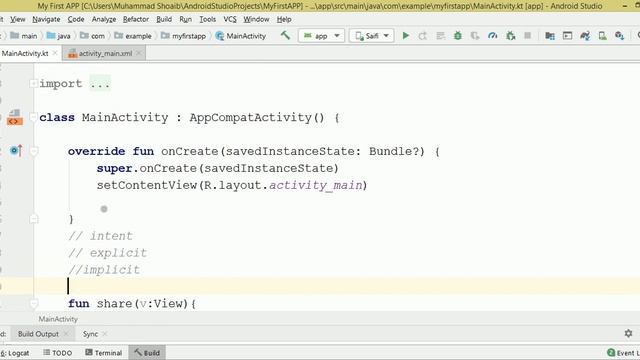Click Sync Project with Gradle Files icon
640x360 pixels.
[x=585, y=36]
